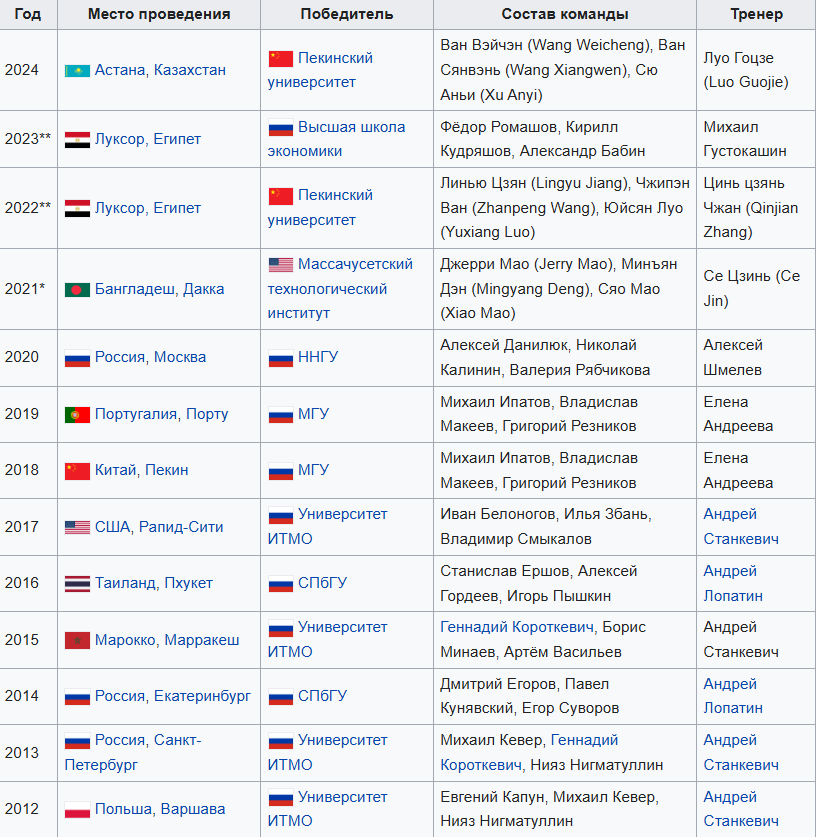Open Луксор link in 2023** row
This screenshot has width=816, height=837.
pos(120,139)
